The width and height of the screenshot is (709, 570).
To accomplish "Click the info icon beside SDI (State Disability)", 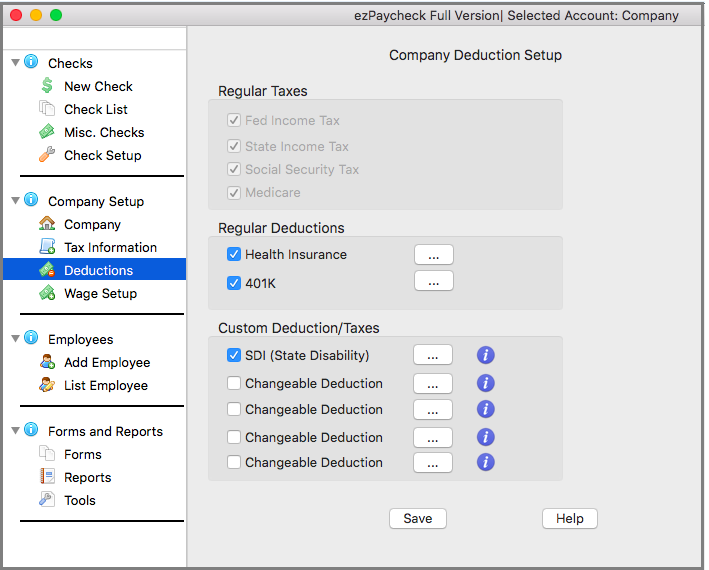I will click(486, 355).
